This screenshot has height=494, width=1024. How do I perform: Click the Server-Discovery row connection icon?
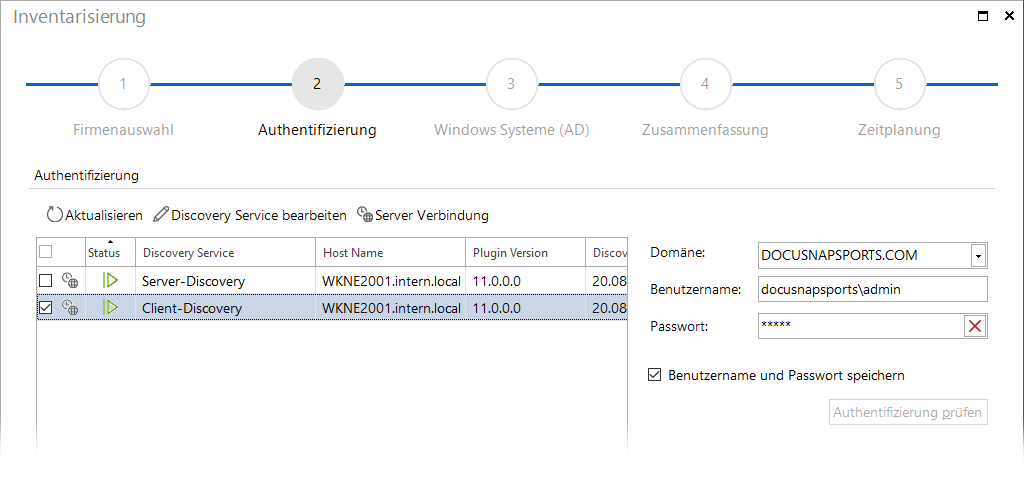point(70,282)
